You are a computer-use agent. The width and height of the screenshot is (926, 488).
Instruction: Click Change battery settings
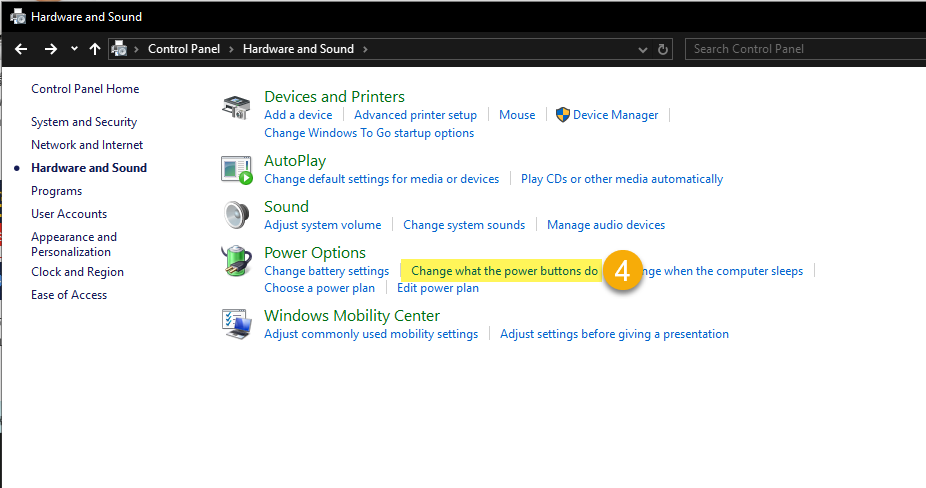click(327, 271)
